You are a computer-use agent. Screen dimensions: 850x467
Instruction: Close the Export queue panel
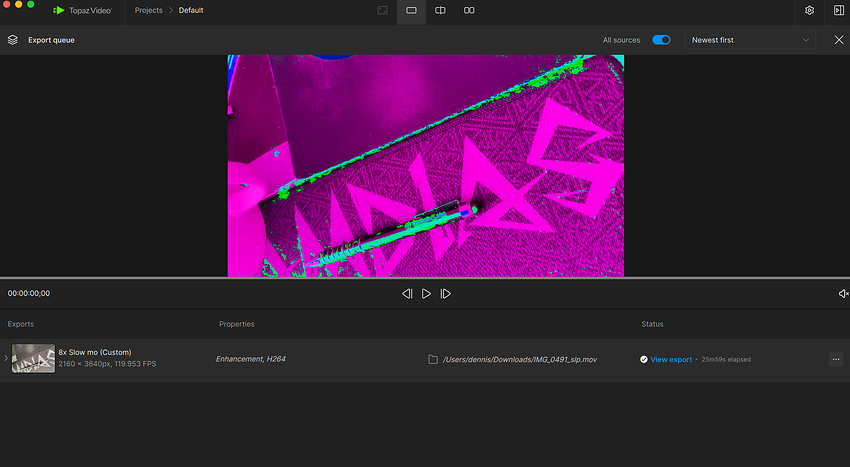[x=839, y=40]
